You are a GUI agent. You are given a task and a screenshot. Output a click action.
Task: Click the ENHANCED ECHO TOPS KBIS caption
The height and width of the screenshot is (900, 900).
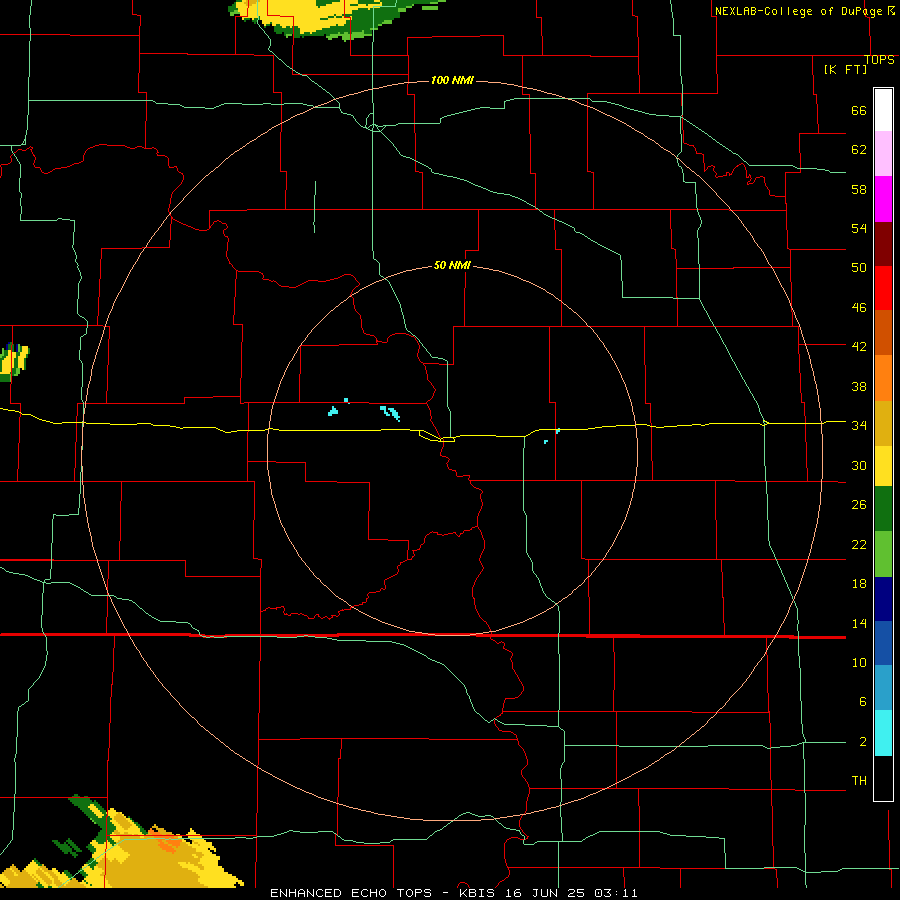point(453,893)
